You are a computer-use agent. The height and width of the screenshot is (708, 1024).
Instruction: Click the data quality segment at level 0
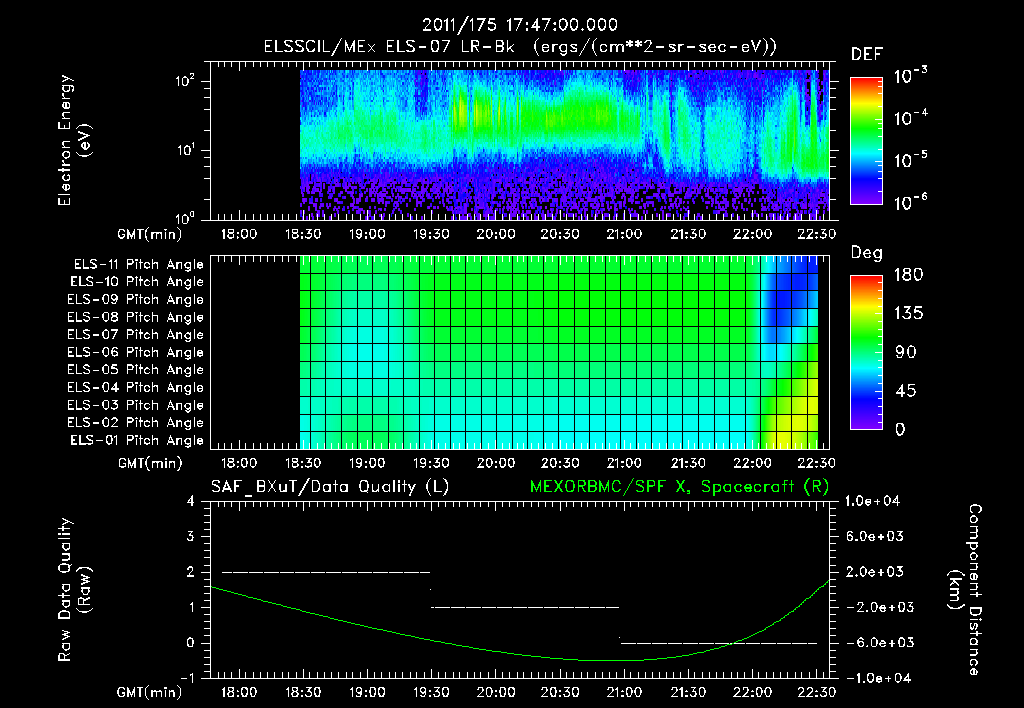click(719, 643)
